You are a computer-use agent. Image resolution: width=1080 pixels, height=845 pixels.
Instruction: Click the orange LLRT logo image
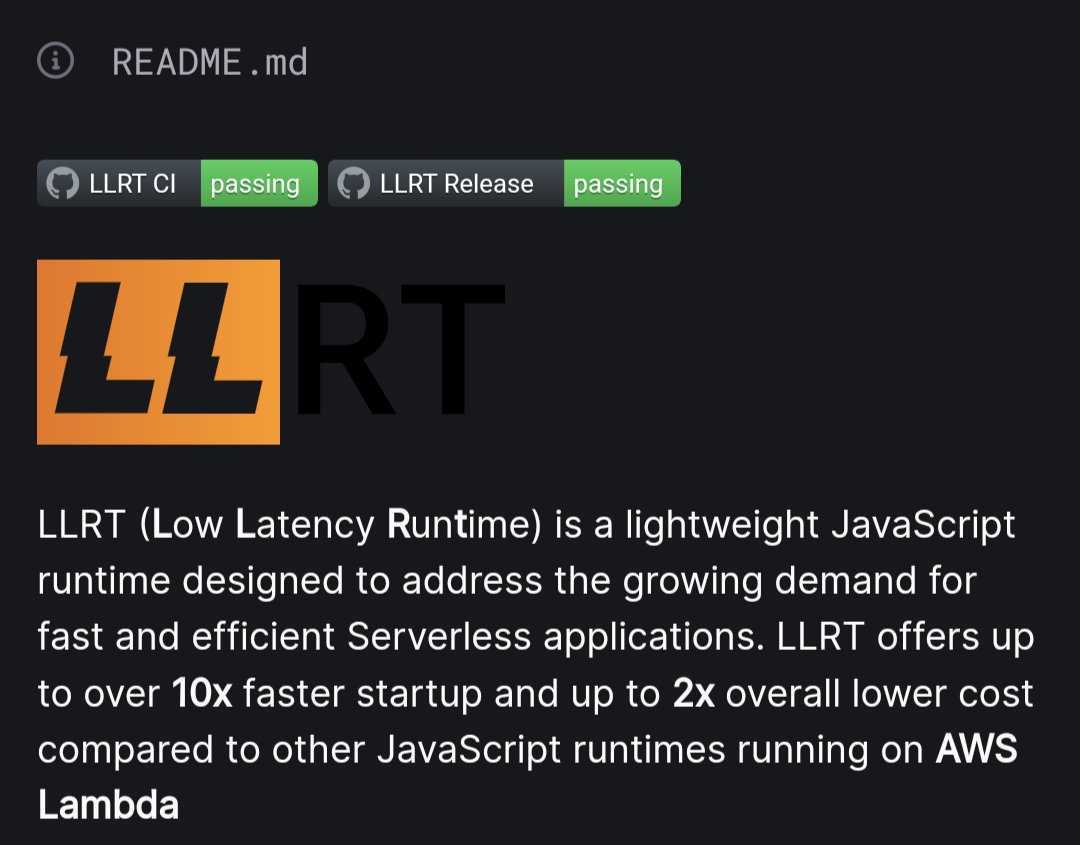tap(271, 352)
